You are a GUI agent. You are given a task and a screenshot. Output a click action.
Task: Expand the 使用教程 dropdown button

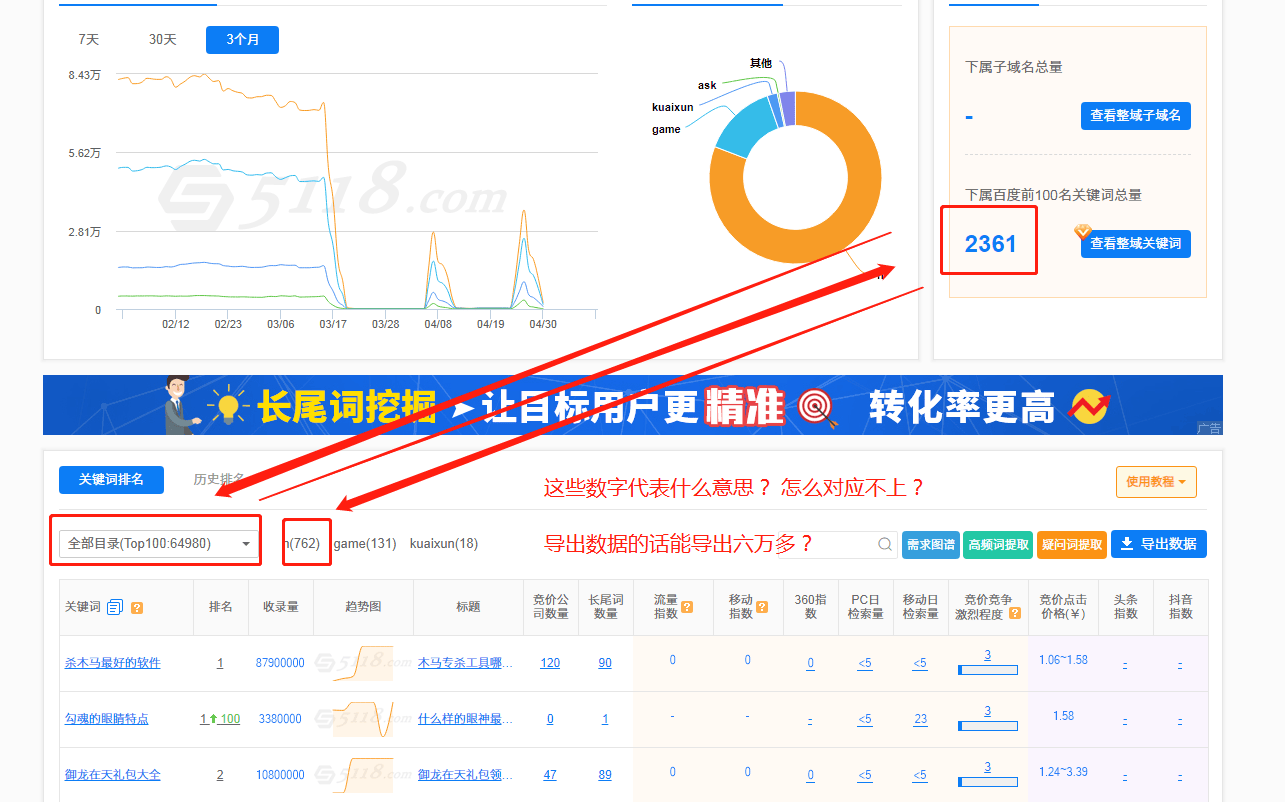click(1156, 482)
